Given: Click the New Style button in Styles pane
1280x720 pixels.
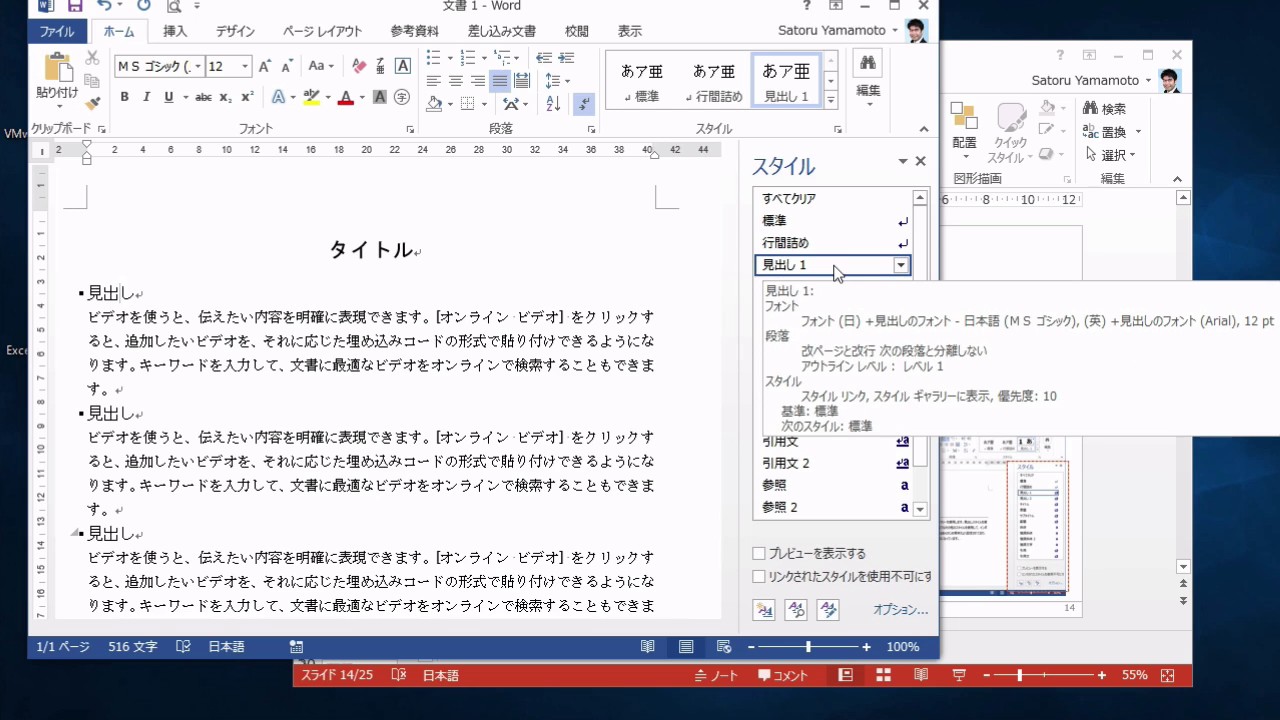Looking at the screenshot, I should (x=764, y=609).
